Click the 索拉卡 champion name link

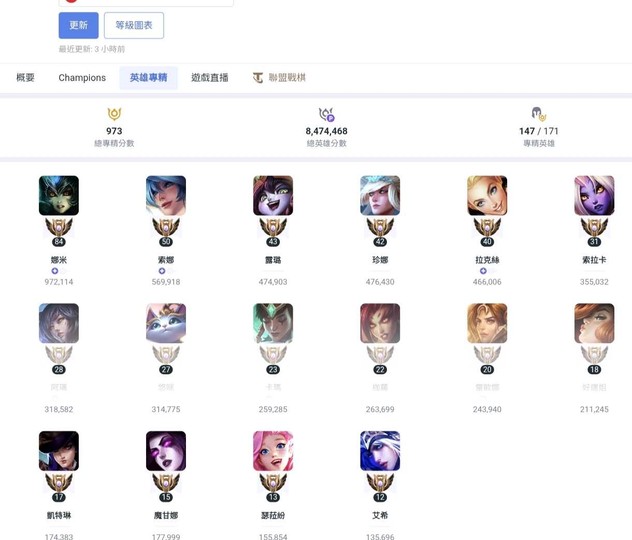click(594, 260)
